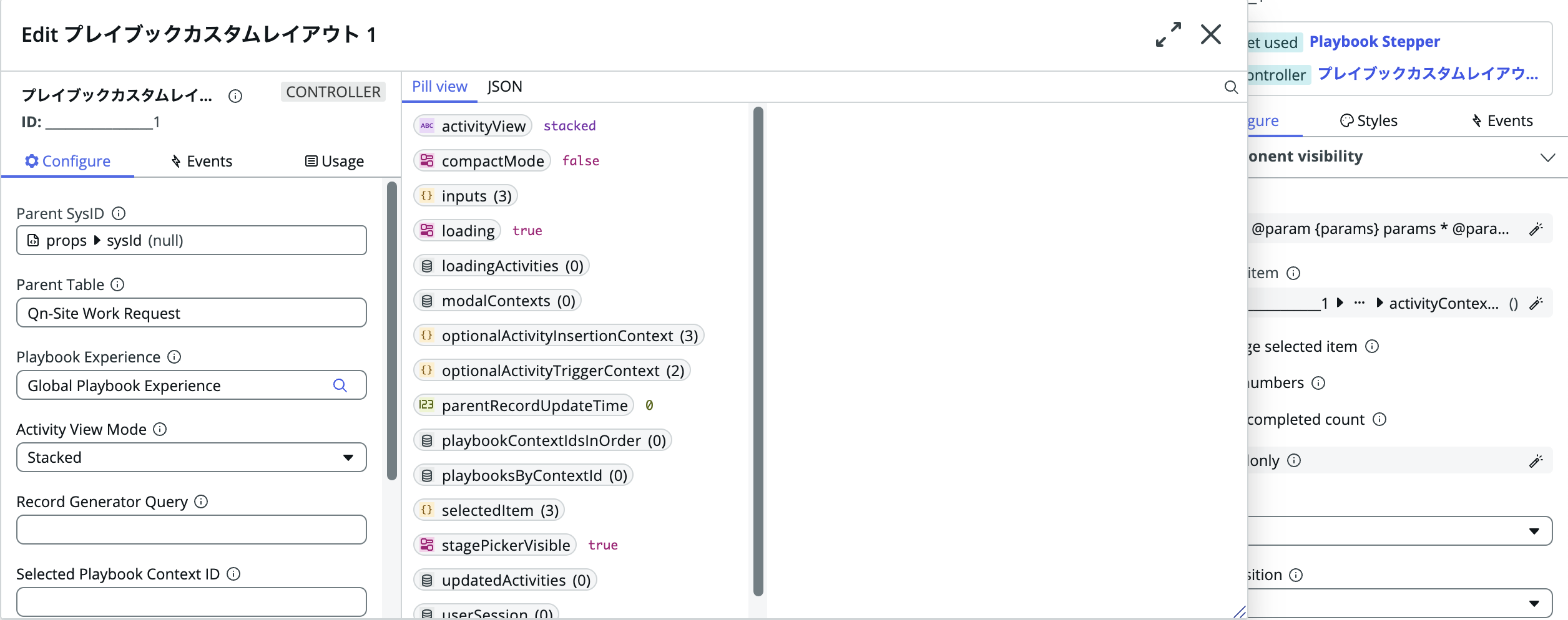This screenshot has width=1568, height=620.
Task: Search icon in Playbook Experience field
Action: pyautogui.click(x=340, y=385)
